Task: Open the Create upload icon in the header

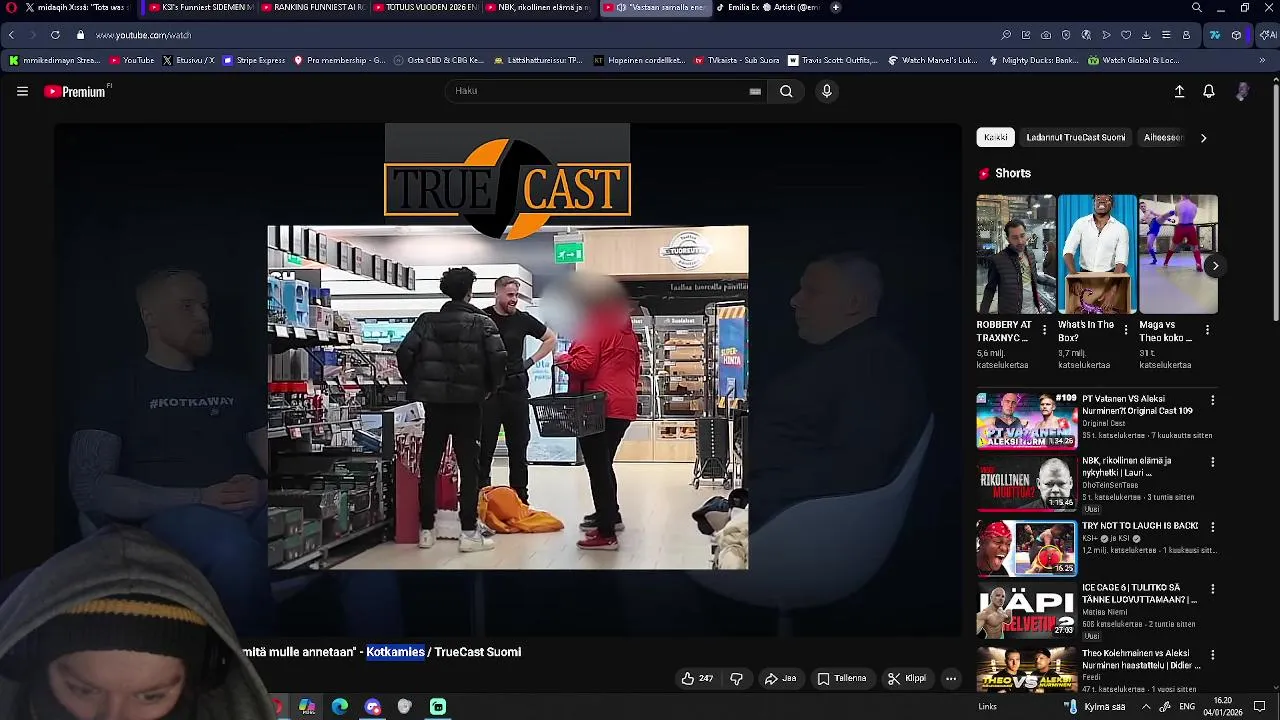Action: tap(1179, 91)
